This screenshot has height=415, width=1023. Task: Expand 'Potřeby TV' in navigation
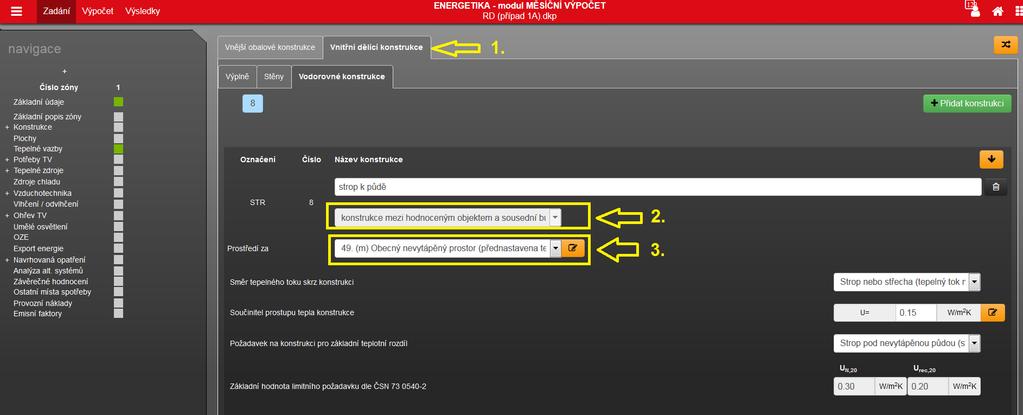tap(7, 160)
